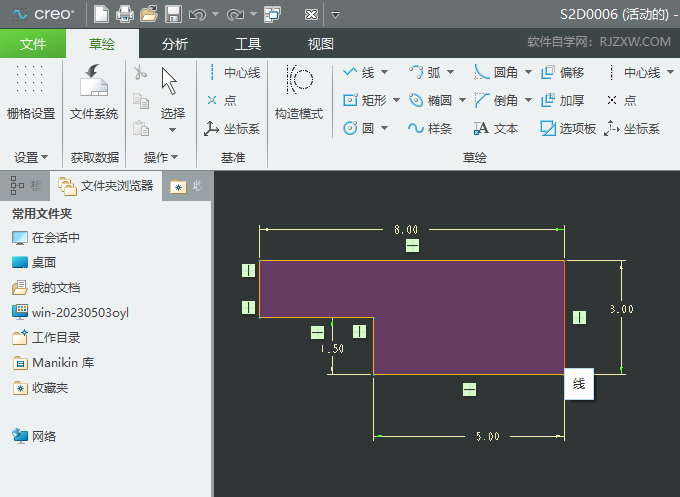Click datum Point tool (点) in 基准 group
This screenshot has height=497, width=680.
click(222, 101)
